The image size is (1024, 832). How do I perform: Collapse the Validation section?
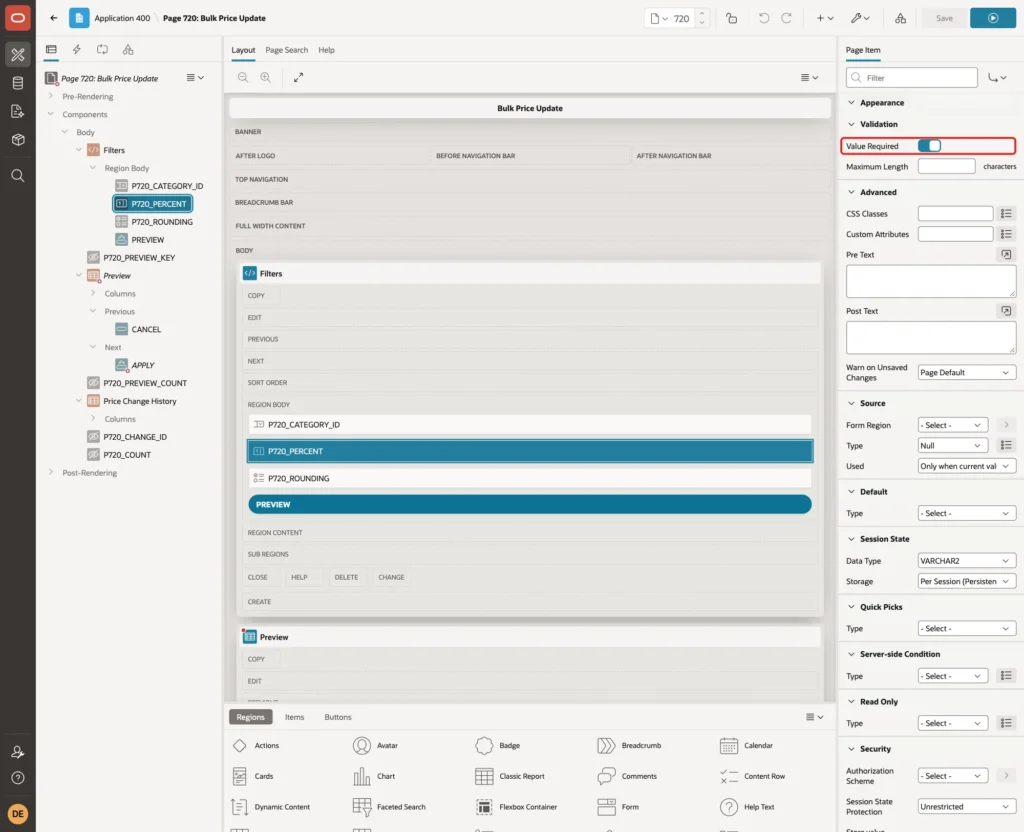[851, 124]
